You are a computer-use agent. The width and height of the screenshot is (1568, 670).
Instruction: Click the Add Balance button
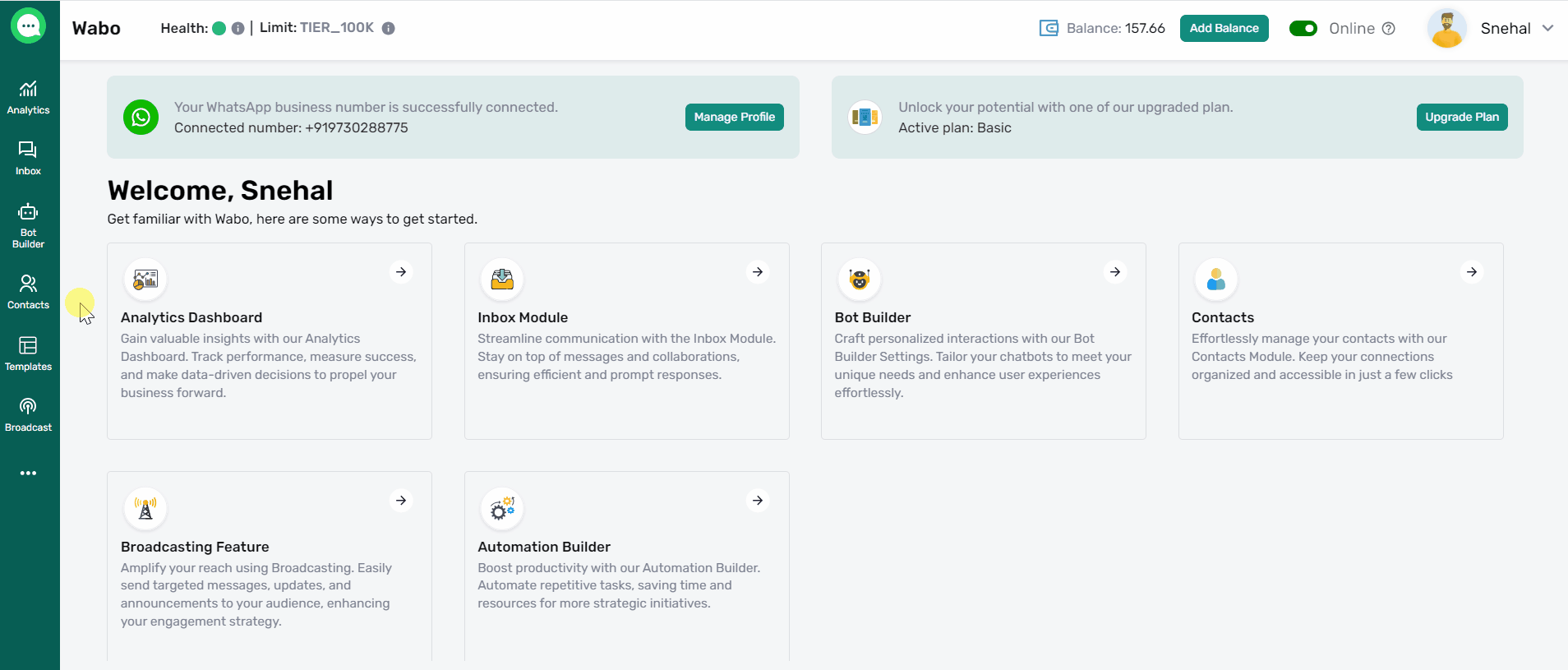(x=1224, y=28)
